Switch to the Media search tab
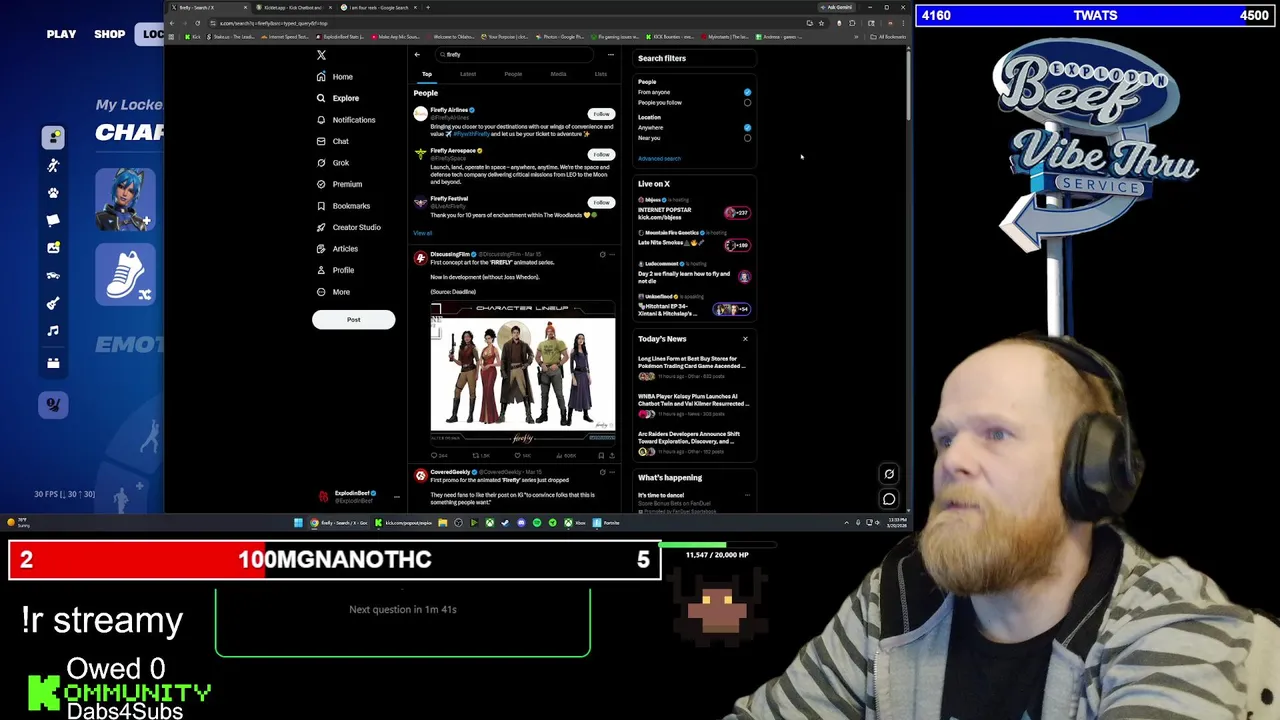 tap(558, 74)
